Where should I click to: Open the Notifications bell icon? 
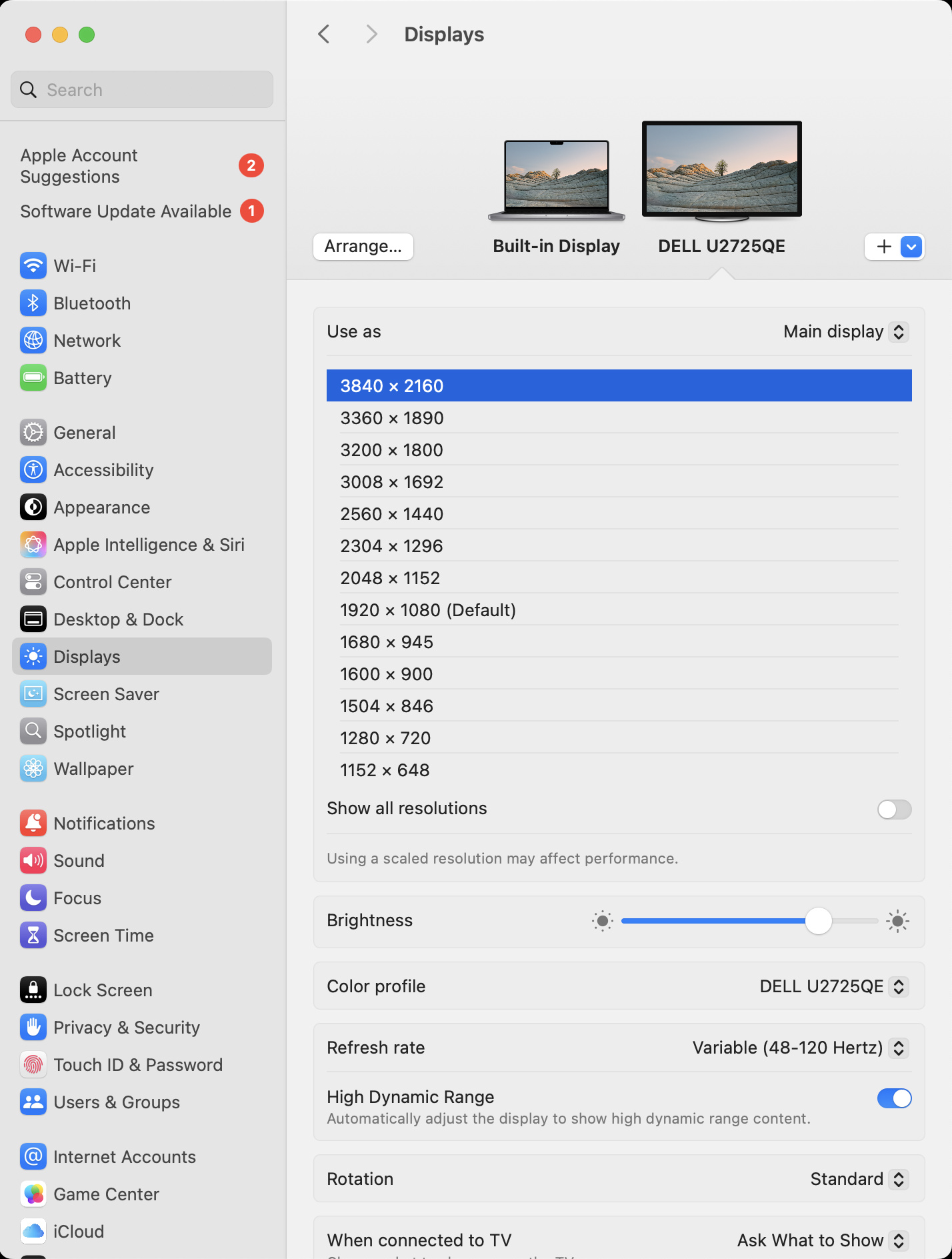(x=33, y=824)
